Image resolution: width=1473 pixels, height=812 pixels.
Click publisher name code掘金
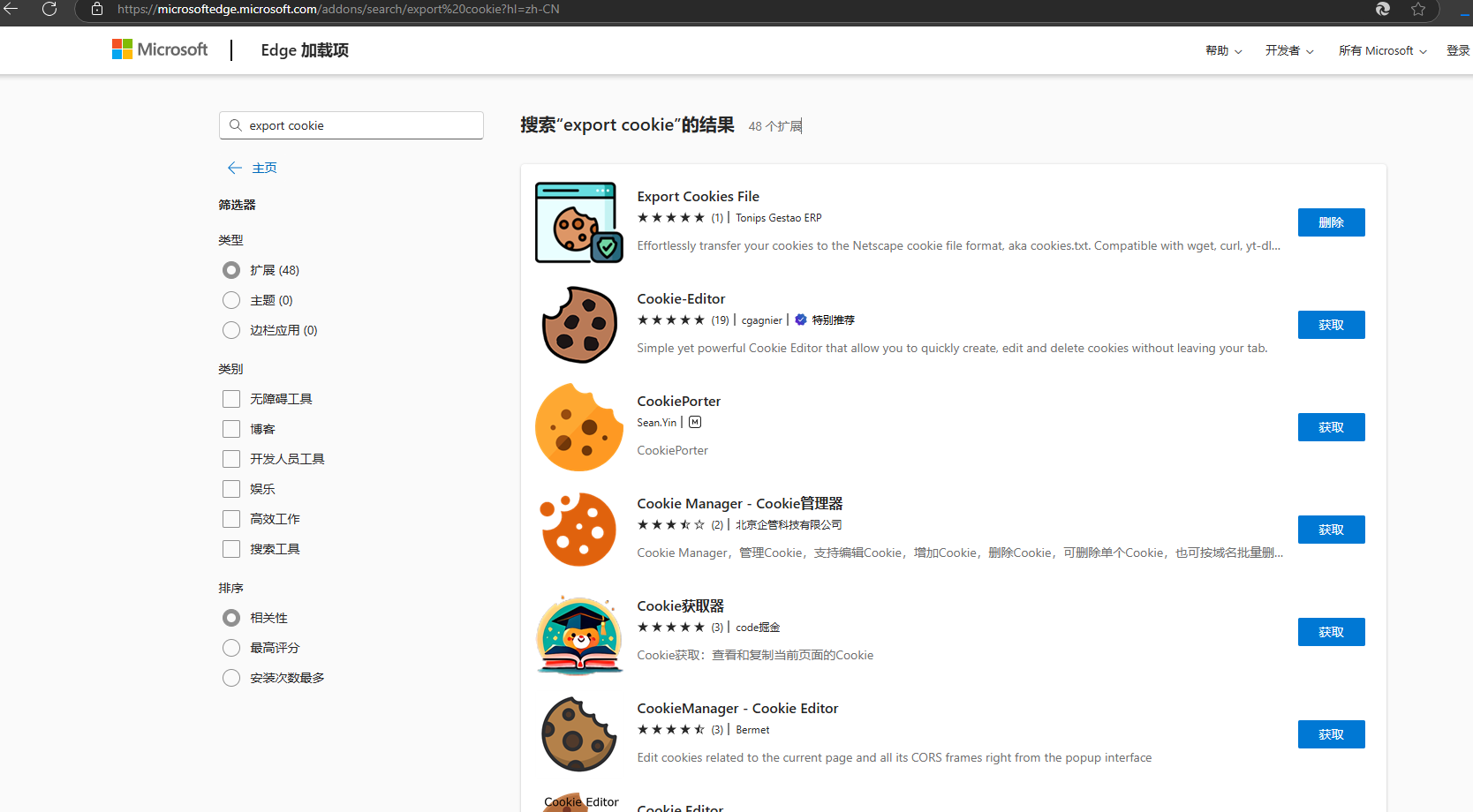(x=758, y=628)
